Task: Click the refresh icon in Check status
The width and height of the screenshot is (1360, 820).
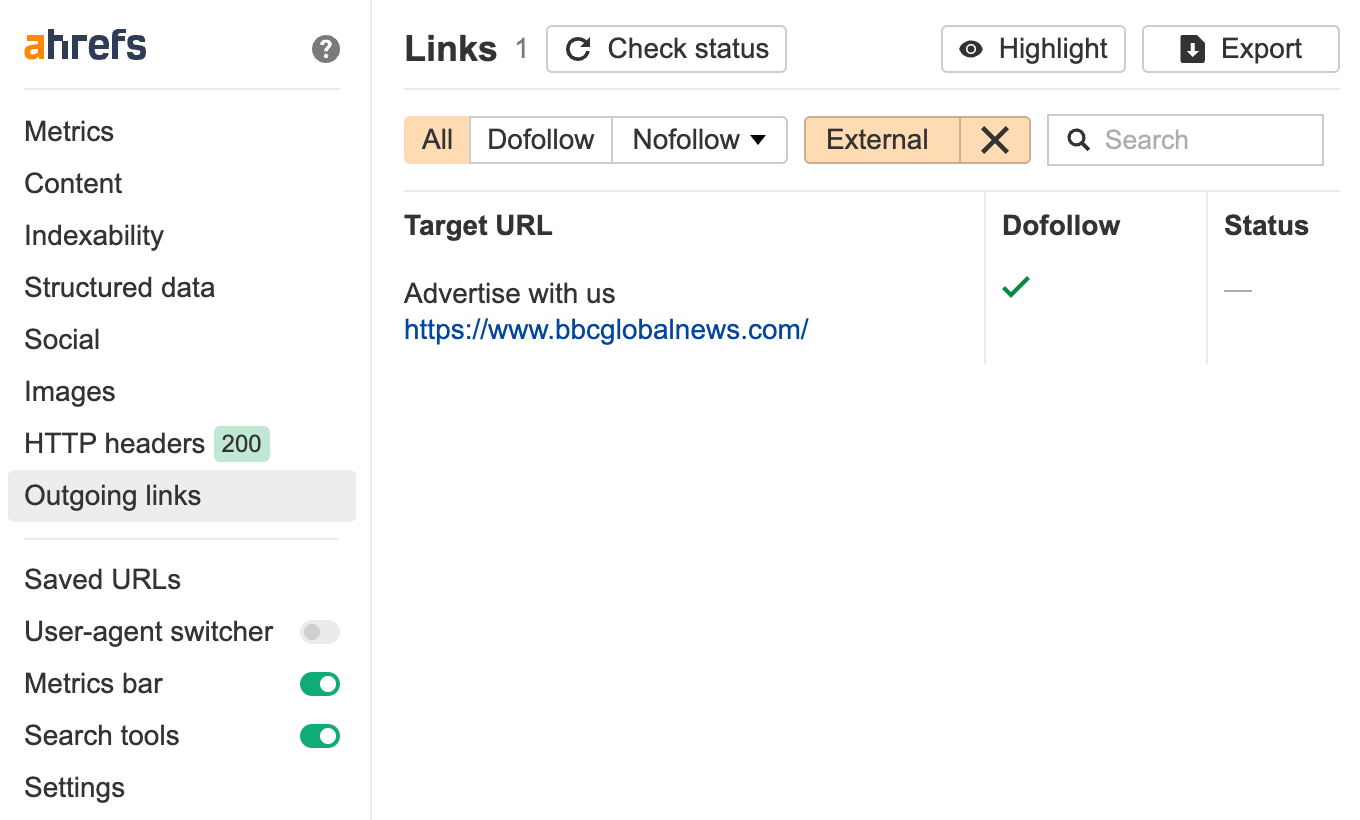Action: coord(578,48)
